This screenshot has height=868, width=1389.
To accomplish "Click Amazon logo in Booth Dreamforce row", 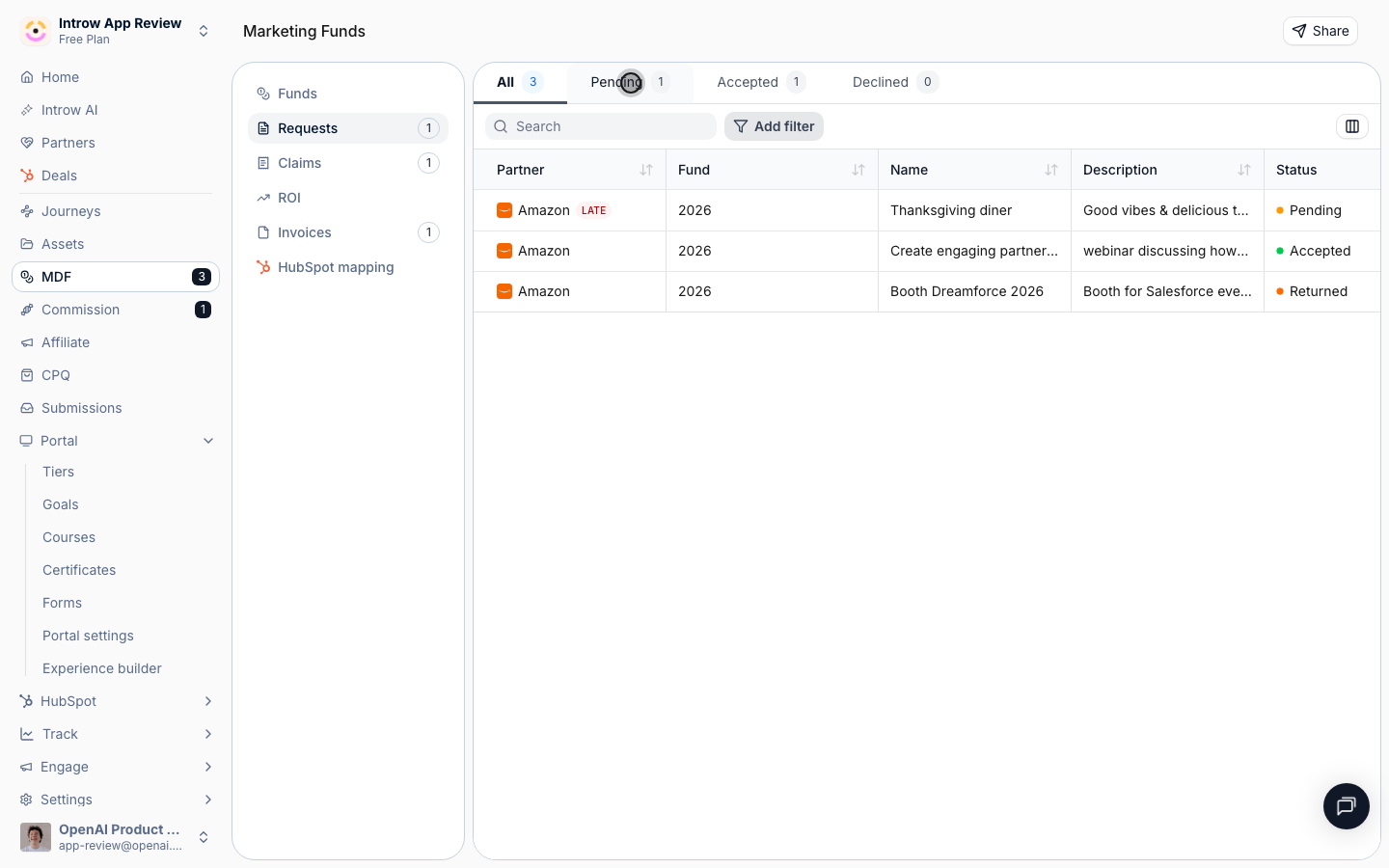I will (504, 291).
